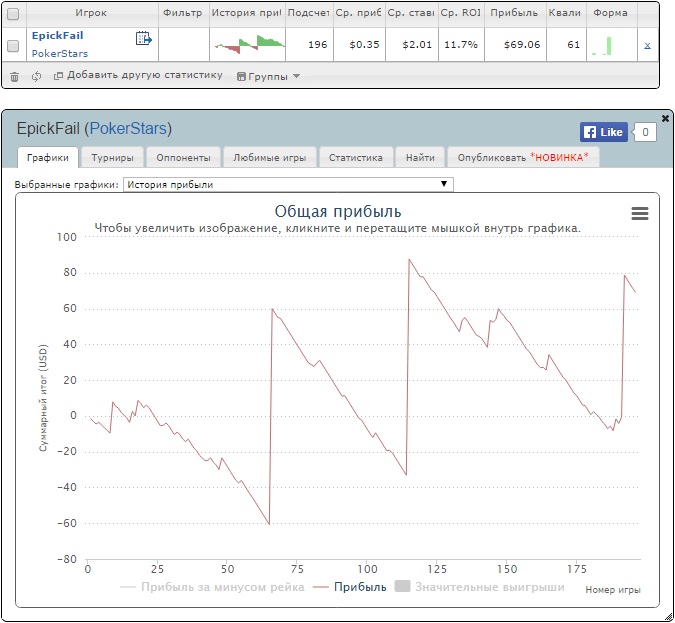
Task: Tick the header select-all checkbox
Action: click(13, 14)
